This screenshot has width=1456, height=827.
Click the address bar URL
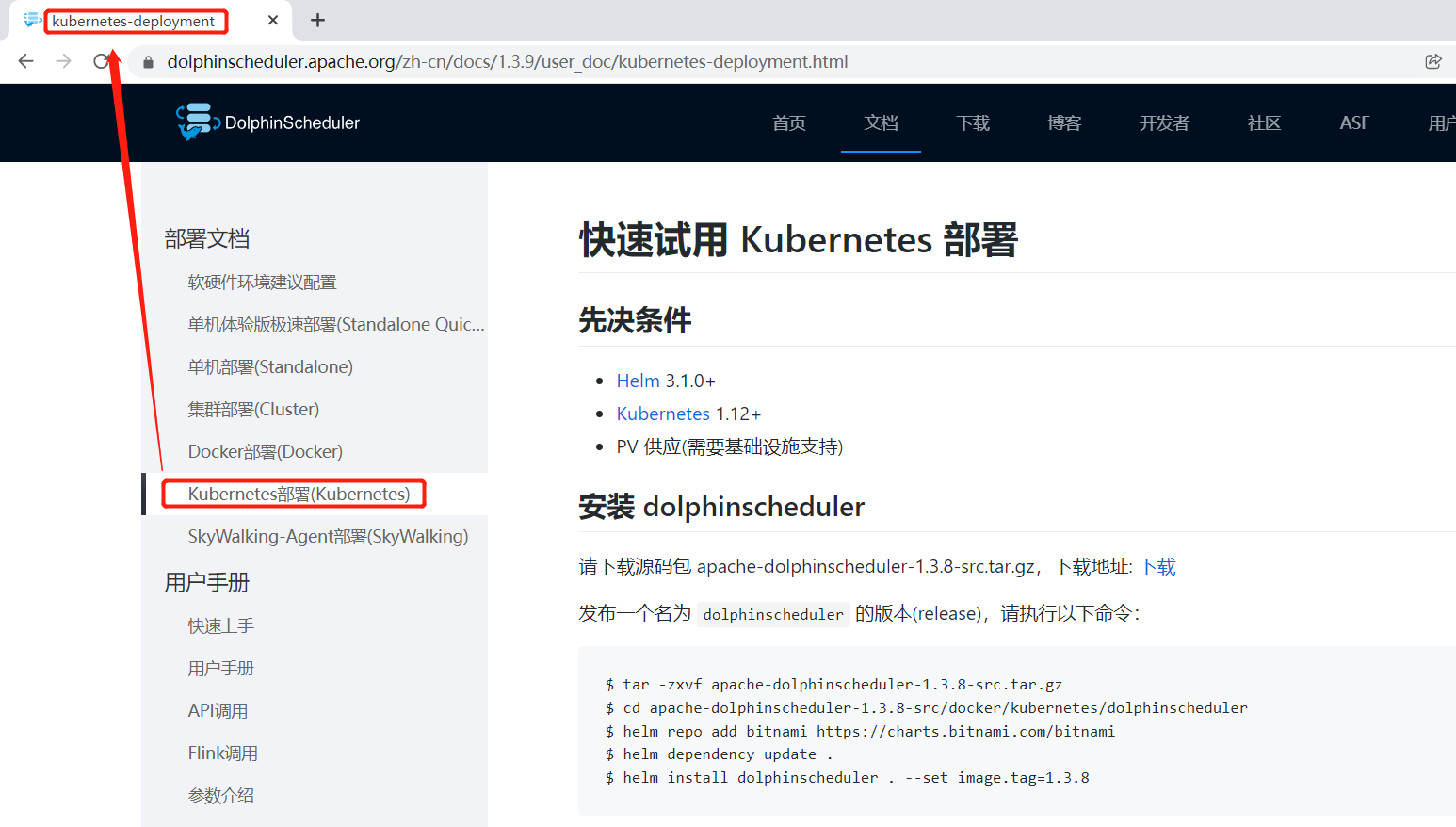click(x=508, y=61)
